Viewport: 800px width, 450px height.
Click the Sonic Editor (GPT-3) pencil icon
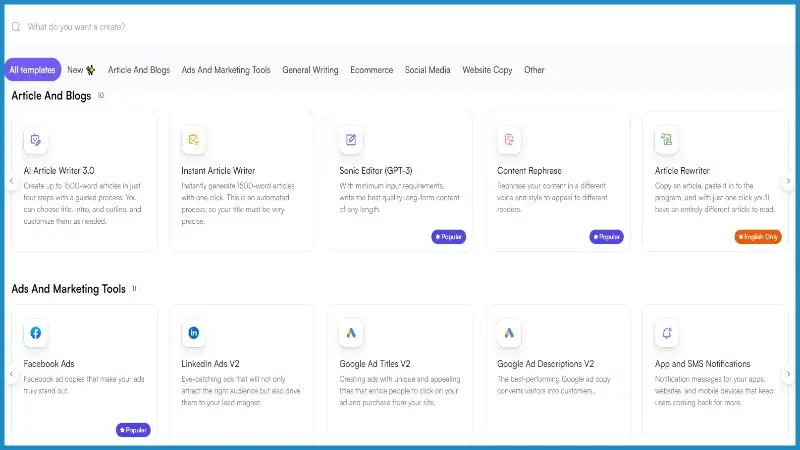coord(351,140)
